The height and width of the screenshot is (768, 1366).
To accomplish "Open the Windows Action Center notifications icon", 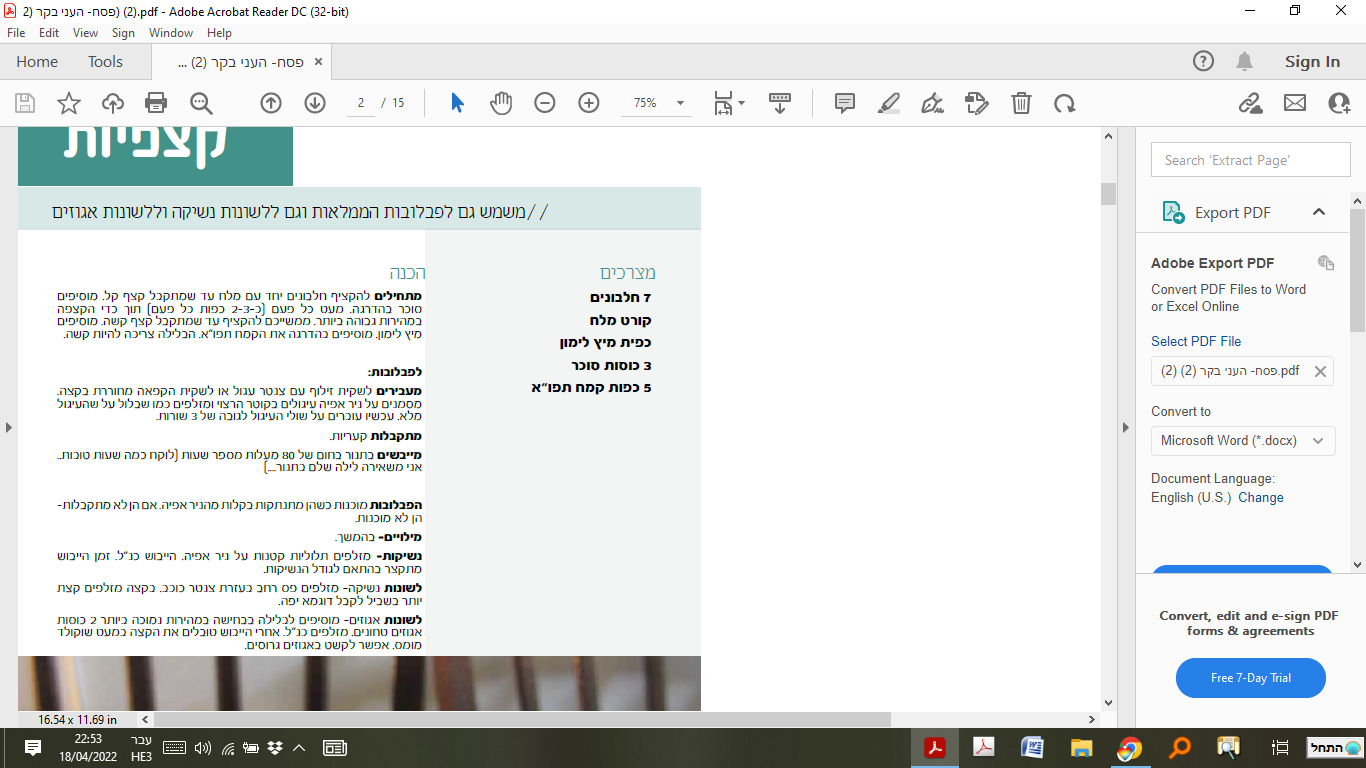I will point(32,748).
